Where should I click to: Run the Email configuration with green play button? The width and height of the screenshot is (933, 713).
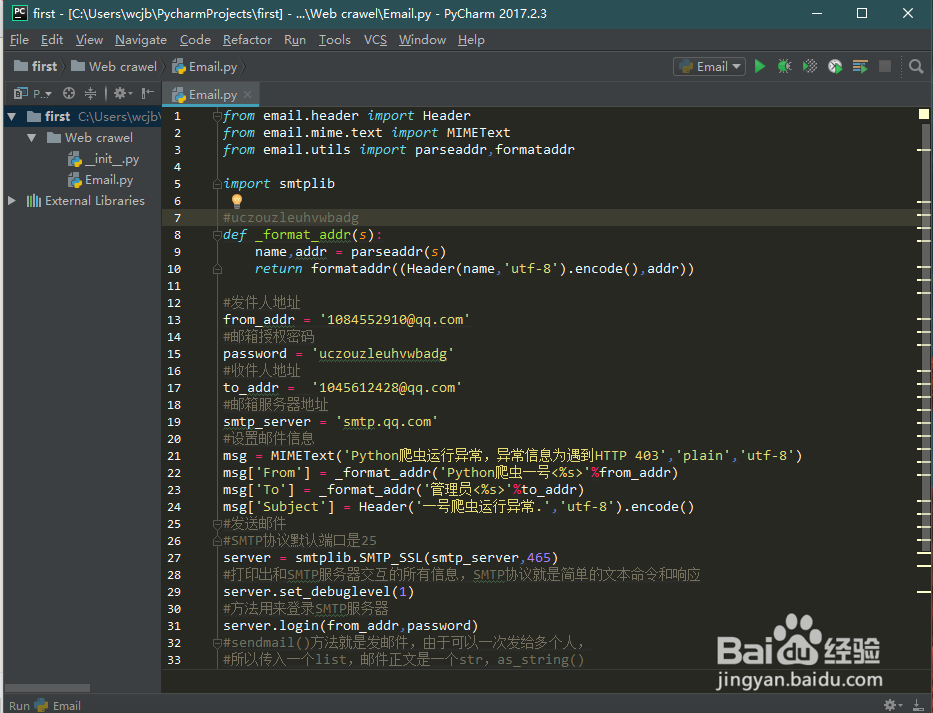coord(760,66)
